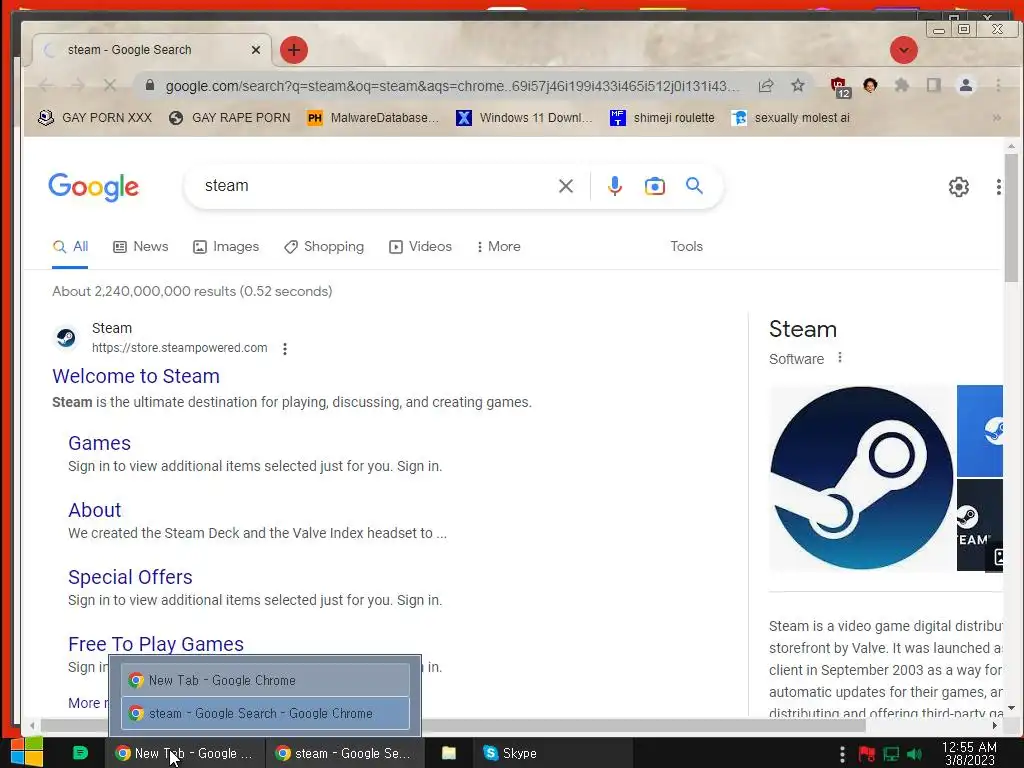Switch to steam - Google Se... taskbar button
1024x768 pixels.
pos(344,753)
